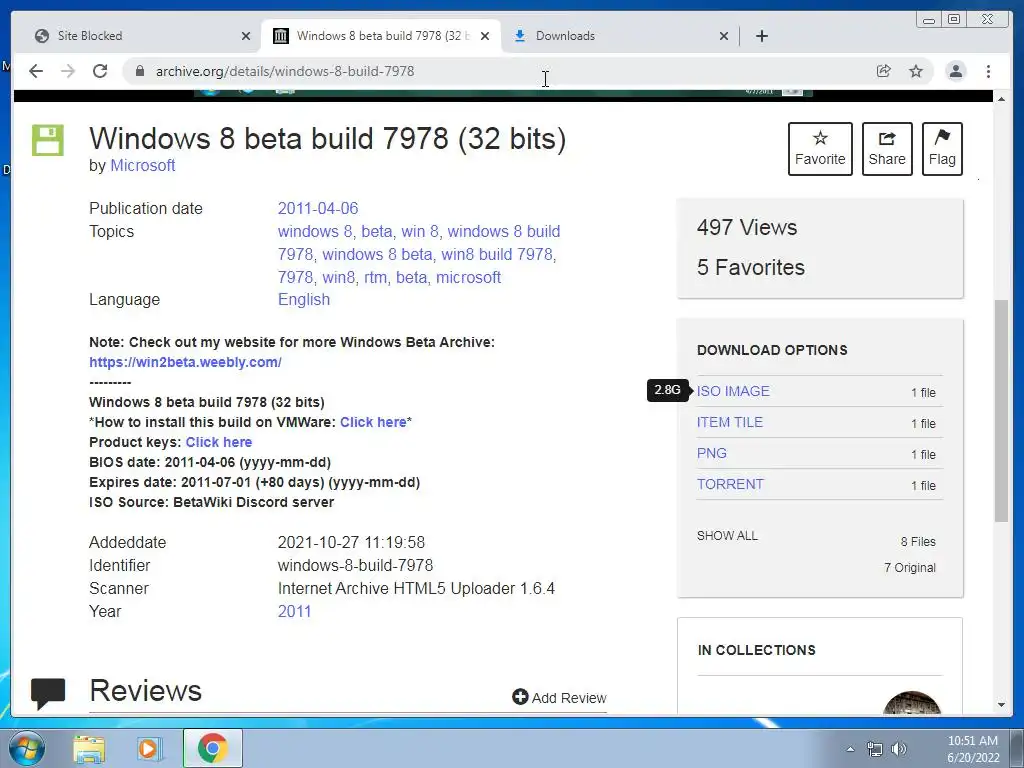Open the PNG download option
This screenshot has height=768, width=1024.
(x=711, y=453)
